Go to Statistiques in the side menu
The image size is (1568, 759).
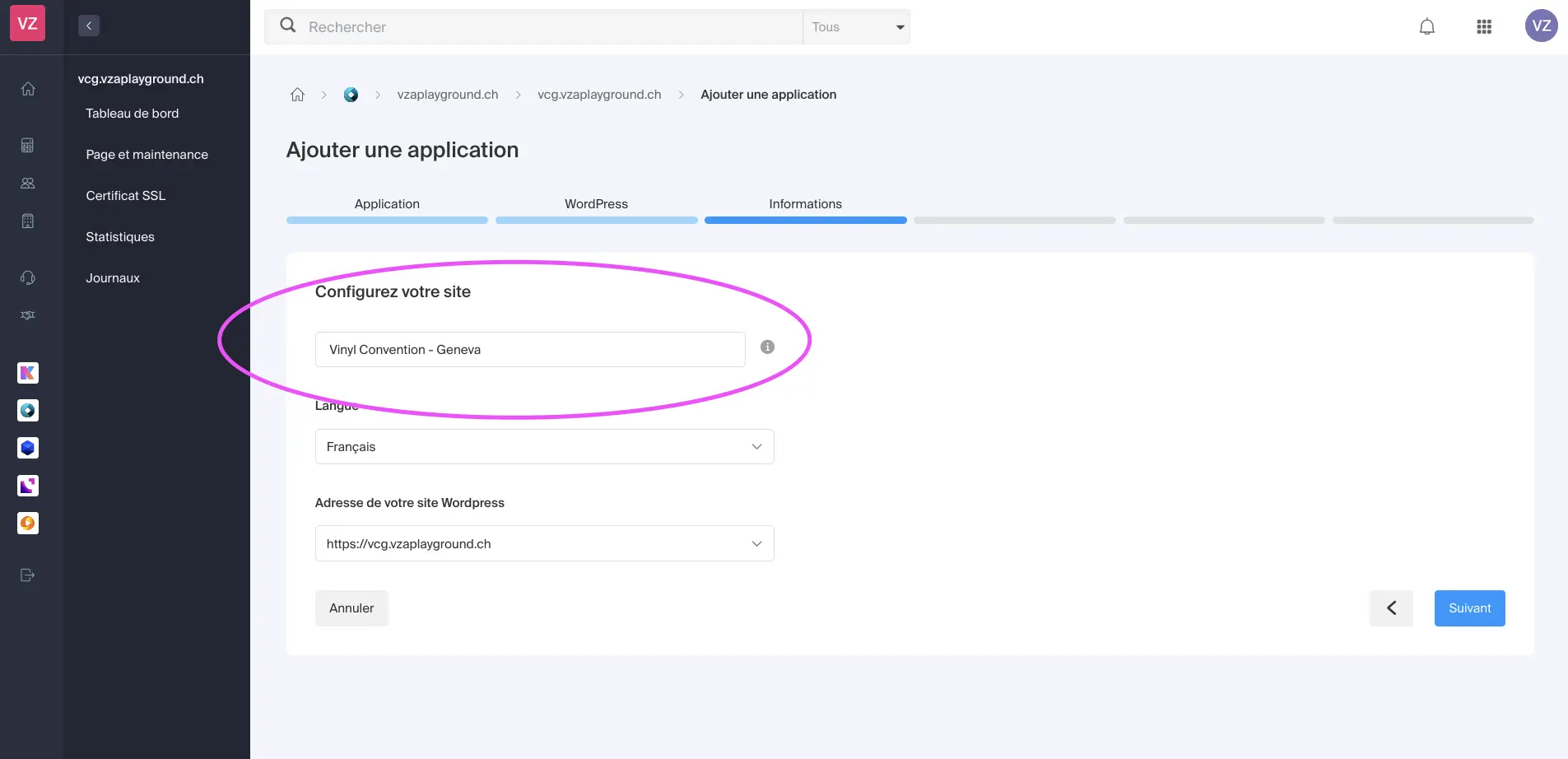click(x=120, y=237)
